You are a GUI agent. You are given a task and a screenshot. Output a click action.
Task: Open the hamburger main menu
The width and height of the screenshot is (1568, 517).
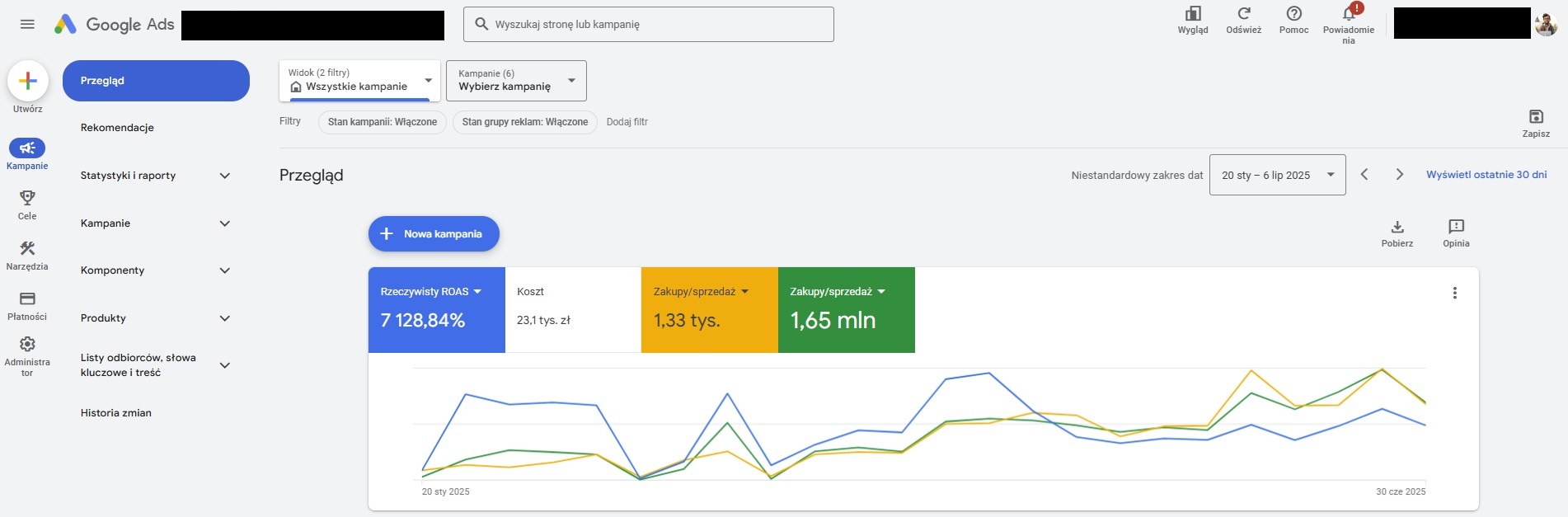27,24
